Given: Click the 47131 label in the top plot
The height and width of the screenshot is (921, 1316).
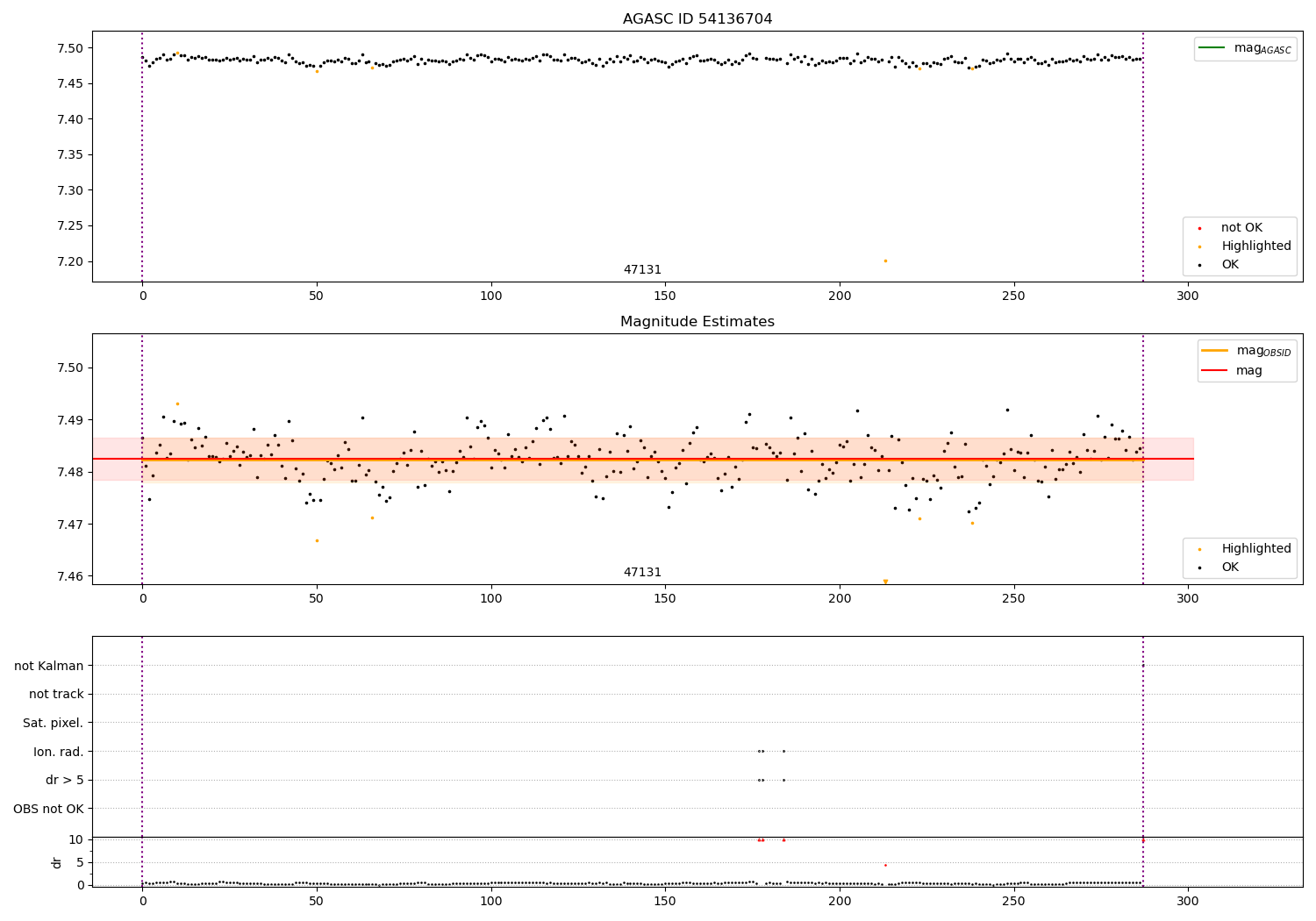Looking at the screenshot, I should [642, 270].
